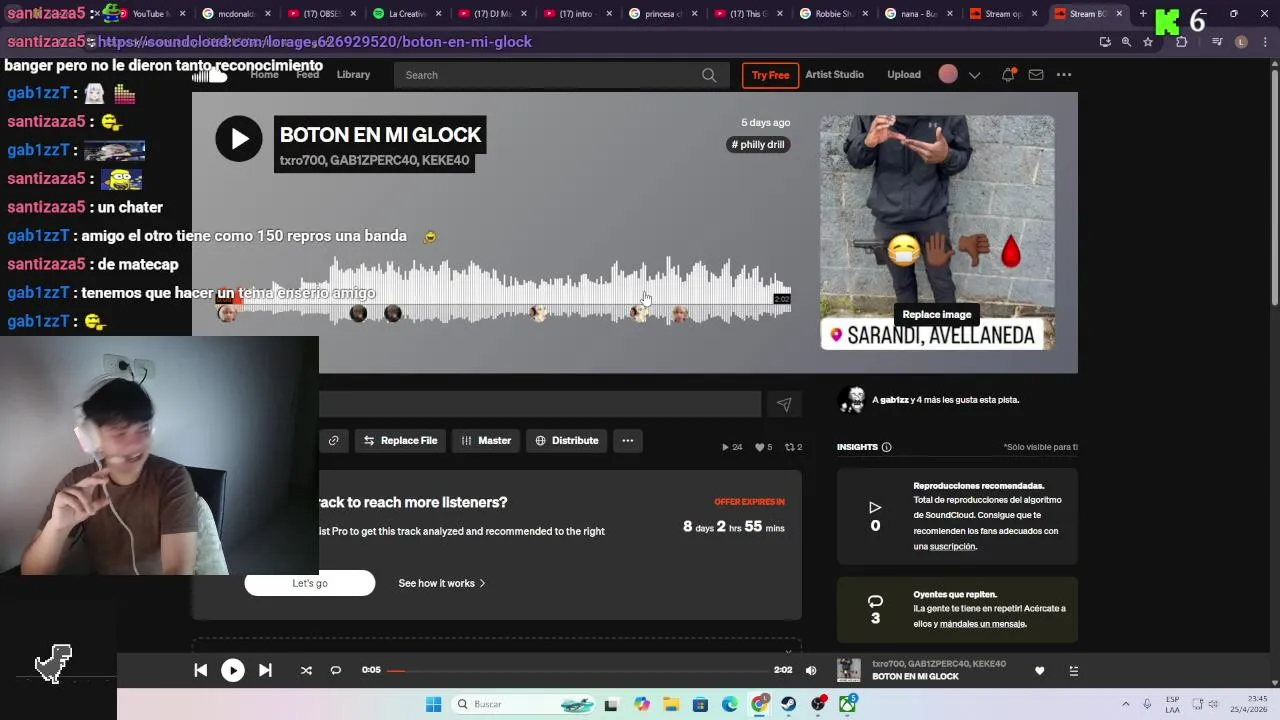Viewport: 1280px width, 720px height.
Task: Play the BOTON EN MI GLOCK track header
Action: pyautogui.click(x=239, y=139)
